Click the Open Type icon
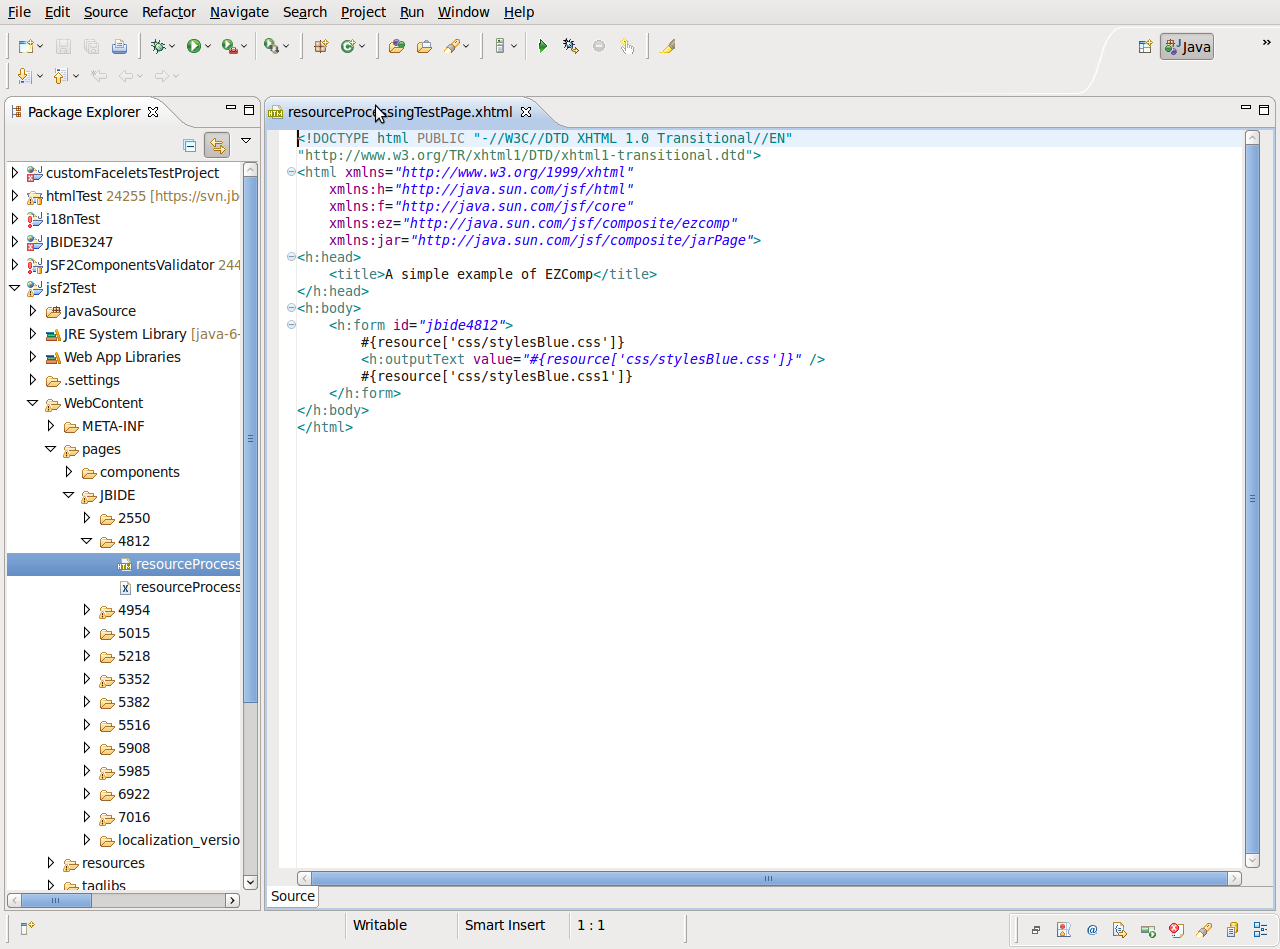 [x=397, y=46]
